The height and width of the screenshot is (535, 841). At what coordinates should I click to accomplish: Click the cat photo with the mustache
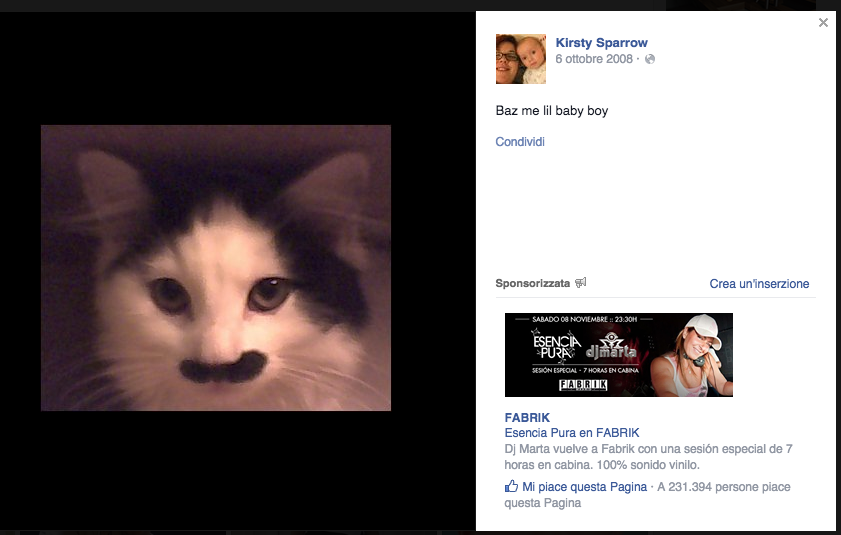[x=215, y=267]
